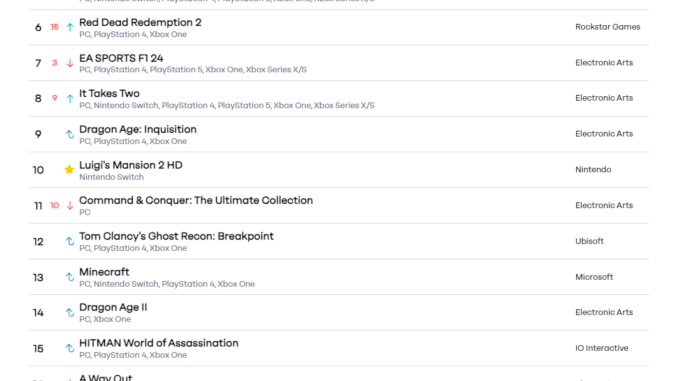The height and width of the screenshot is (381, 678).
Task: Click the up arrow beside Red Dead Redemption 2
Action: [x=70, y=27]
